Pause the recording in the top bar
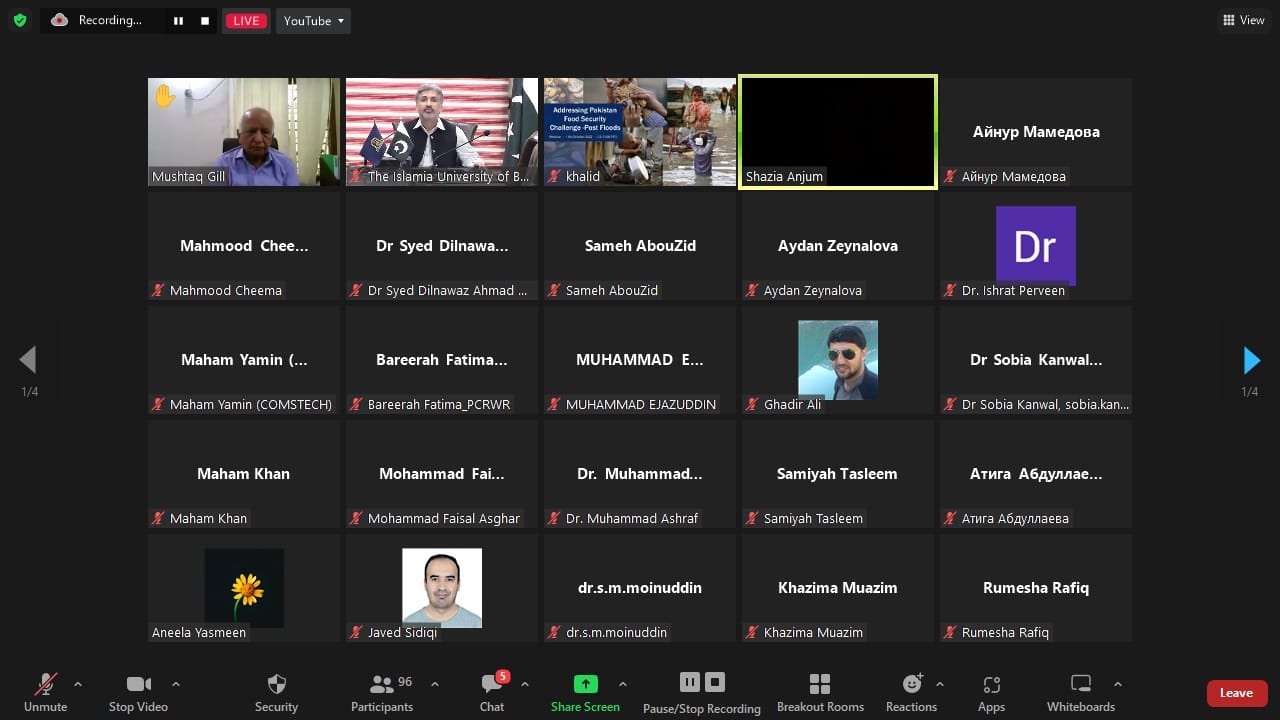 coord(178,21)
